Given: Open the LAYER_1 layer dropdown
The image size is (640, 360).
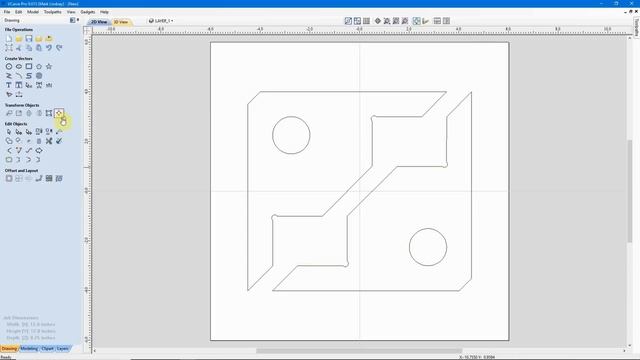Looking at the screenshot, I should tap(161, 21).
